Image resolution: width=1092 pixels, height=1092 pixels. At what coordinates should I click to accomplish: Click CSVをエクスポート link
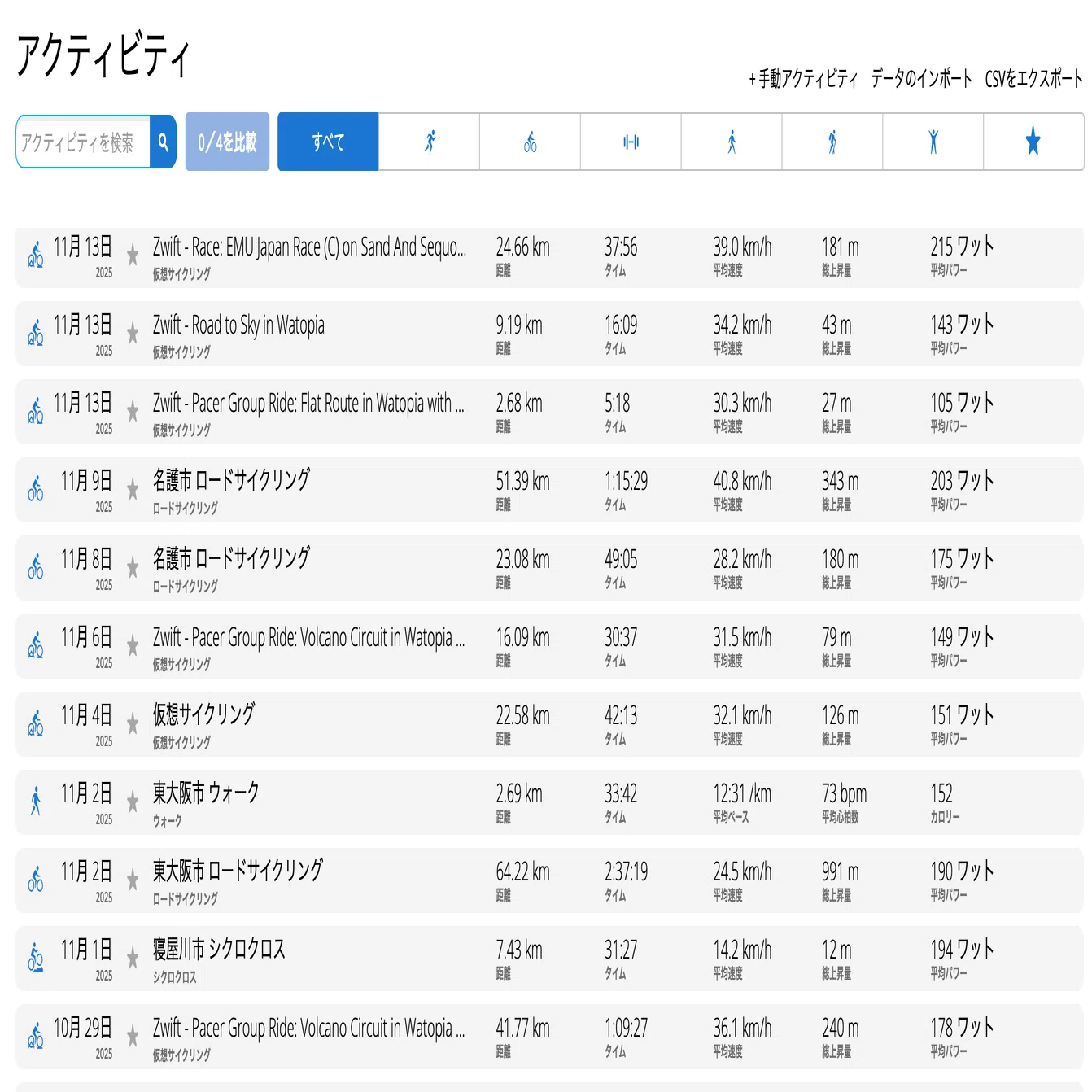pyautogui.click(x=1033, y=79)
